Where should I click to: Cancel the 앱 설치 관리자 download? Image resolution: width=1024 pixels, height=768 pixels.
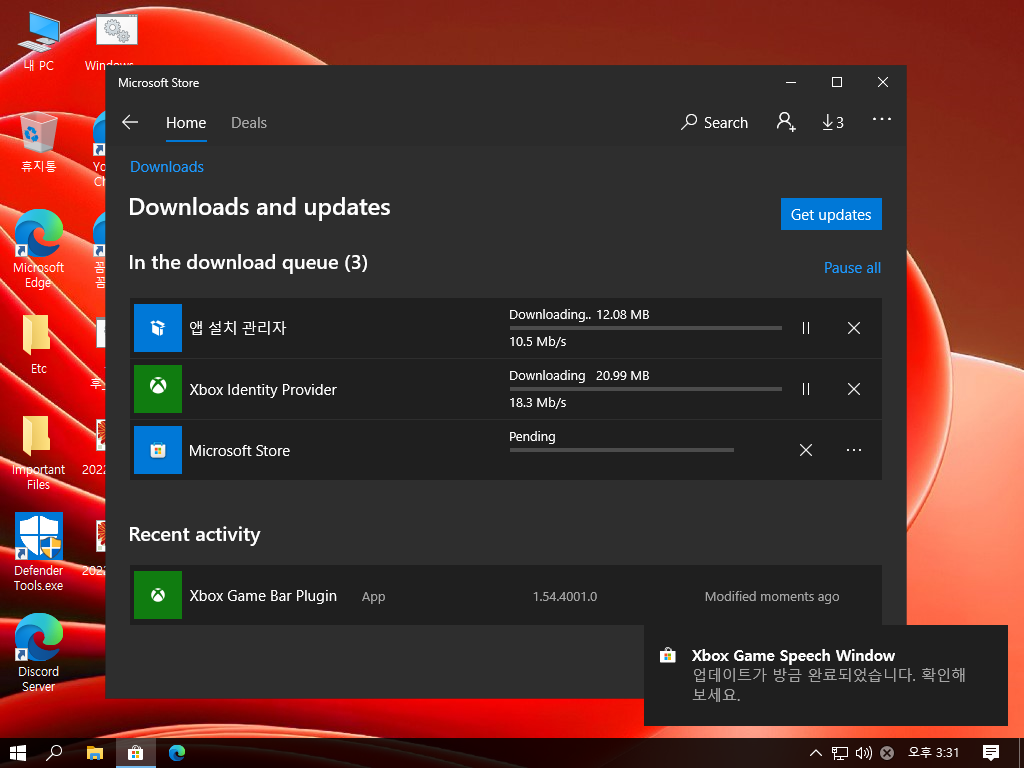[x=854, y=328]
